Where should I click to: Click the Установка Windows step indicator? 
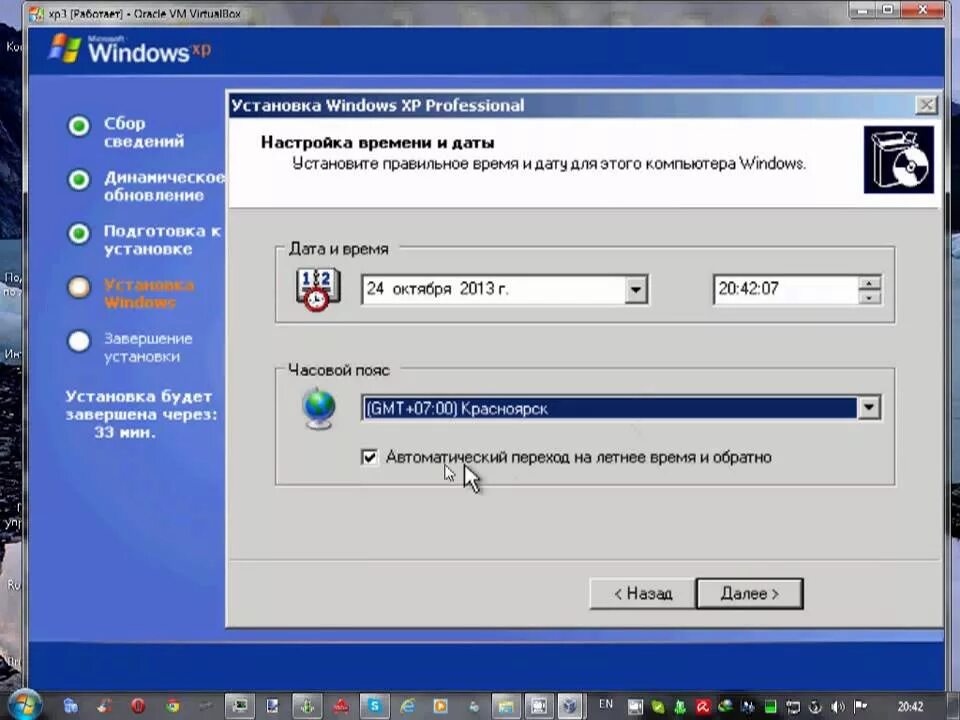coord(79,287)
